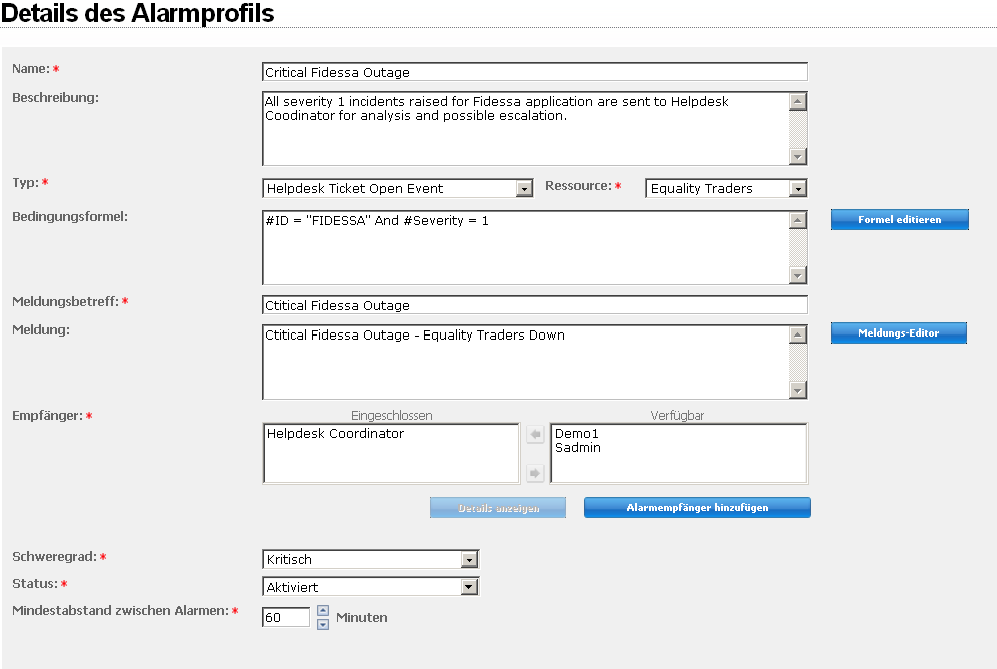997x669 pixels.
Task: Click the move-left arrow between recipient lists
Action: tap(535, 435)
